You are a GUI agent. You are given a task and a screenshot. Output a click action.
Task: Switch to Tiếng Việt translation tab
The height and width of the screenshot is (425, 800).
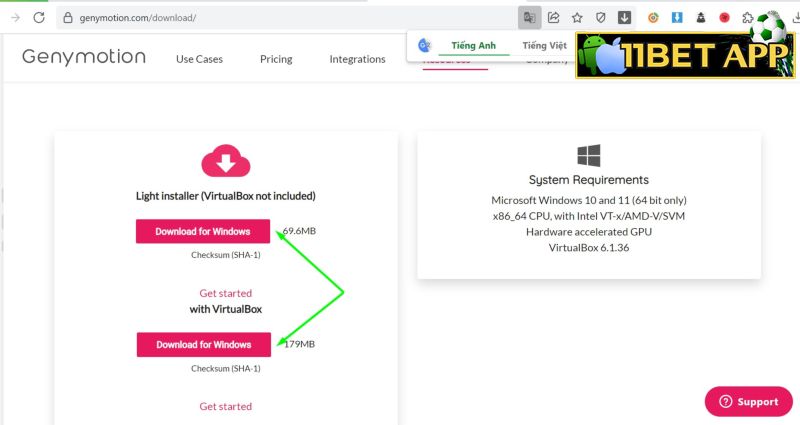click(x=544, y=45)
